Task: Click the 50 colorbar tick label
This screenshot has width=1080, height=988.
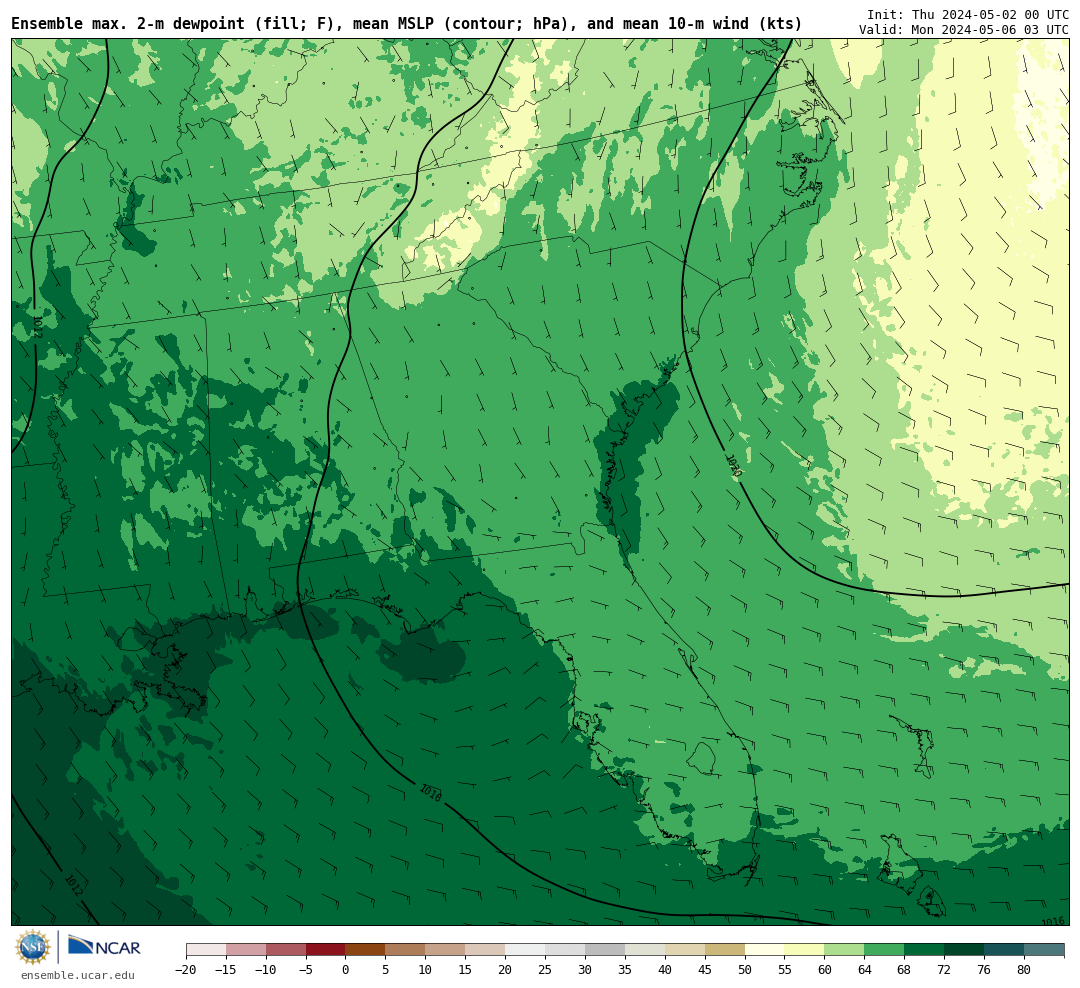Action: 745,970
